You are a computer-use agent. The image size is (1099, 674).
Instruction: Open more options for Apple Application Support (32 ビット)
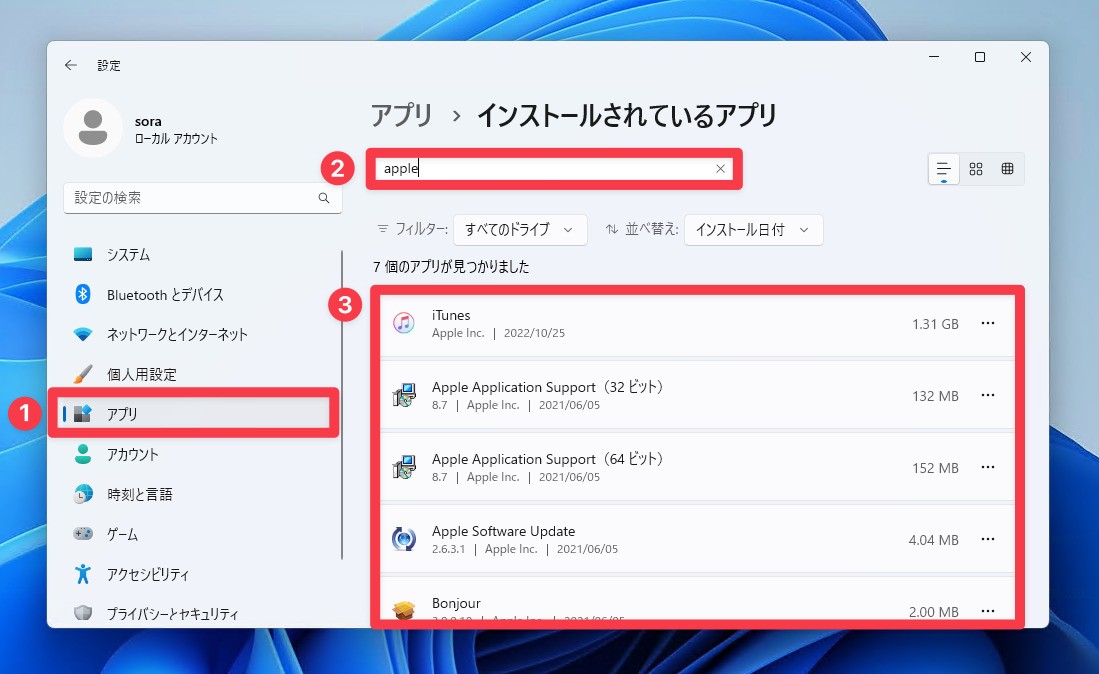pos(988,396)
